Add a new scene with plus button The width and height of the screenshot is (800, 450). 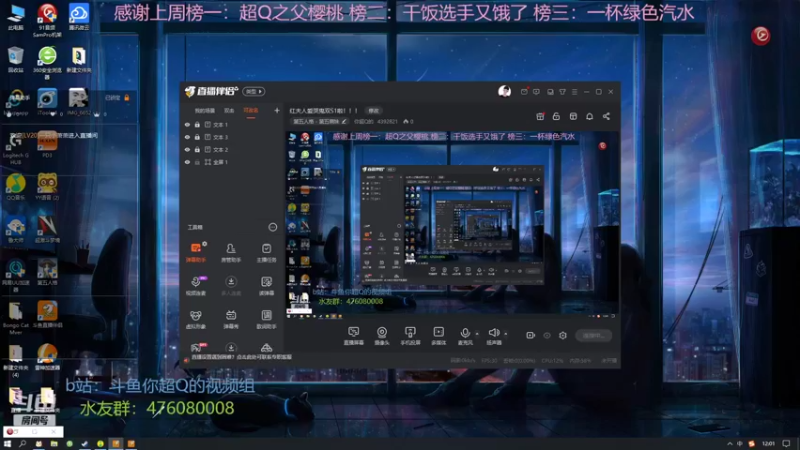(277, 110)
